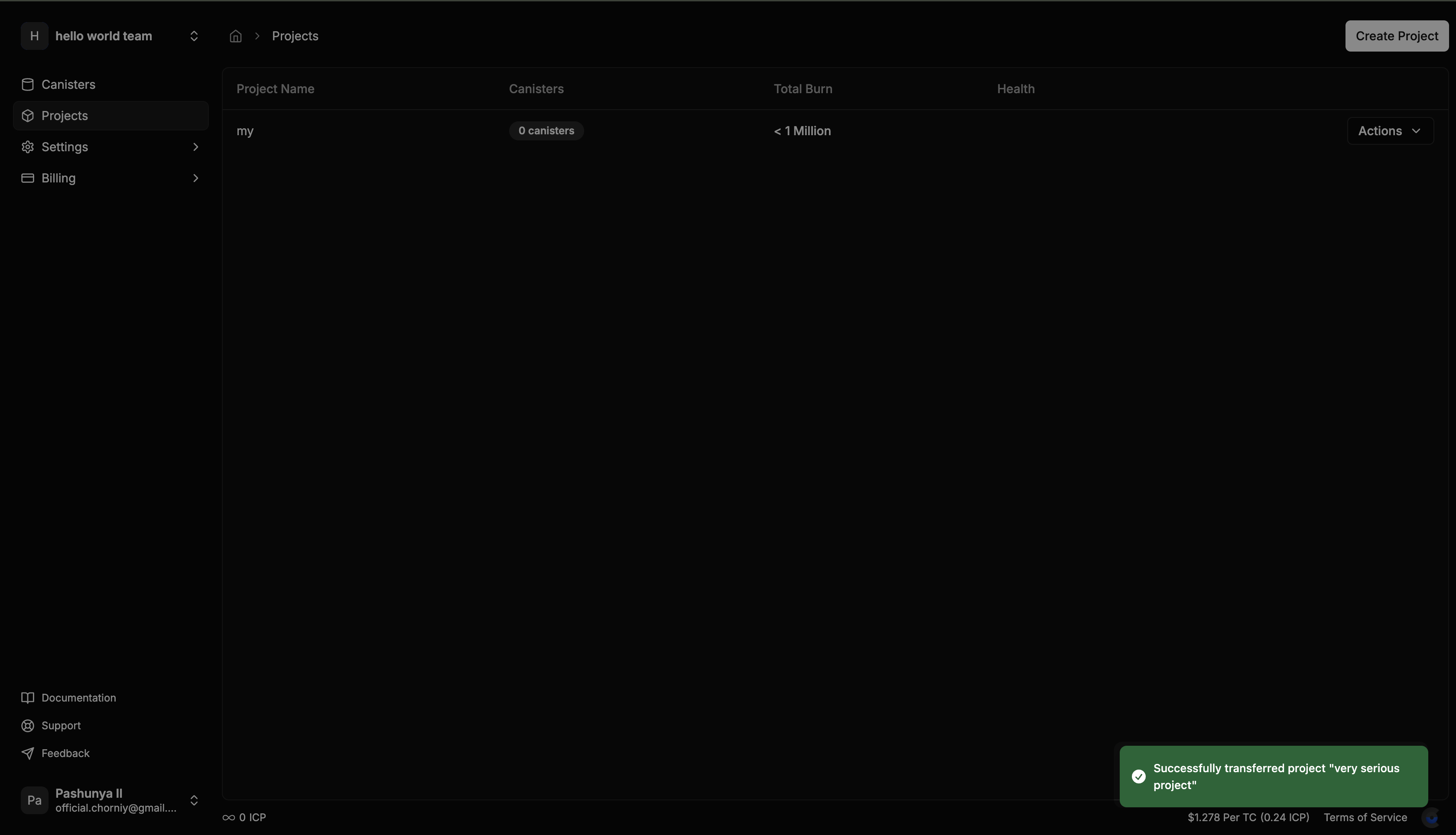Select the Feedback paper-plane icon
Viewport: 1456px width, 835px height.
27,753
